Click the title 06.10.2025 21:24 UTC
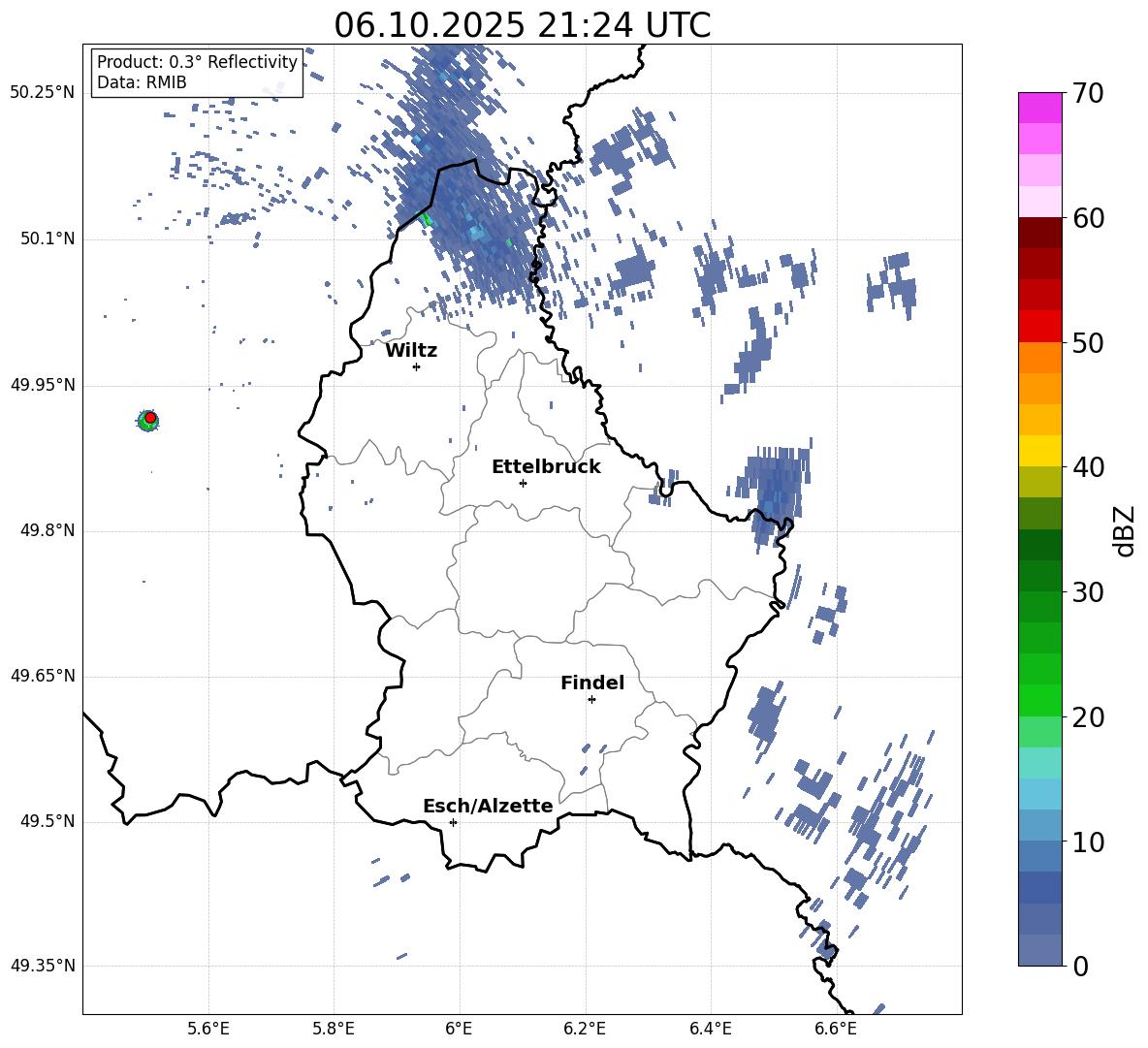This screenshot has height=1048, width=1148. [x=522, y=25]
